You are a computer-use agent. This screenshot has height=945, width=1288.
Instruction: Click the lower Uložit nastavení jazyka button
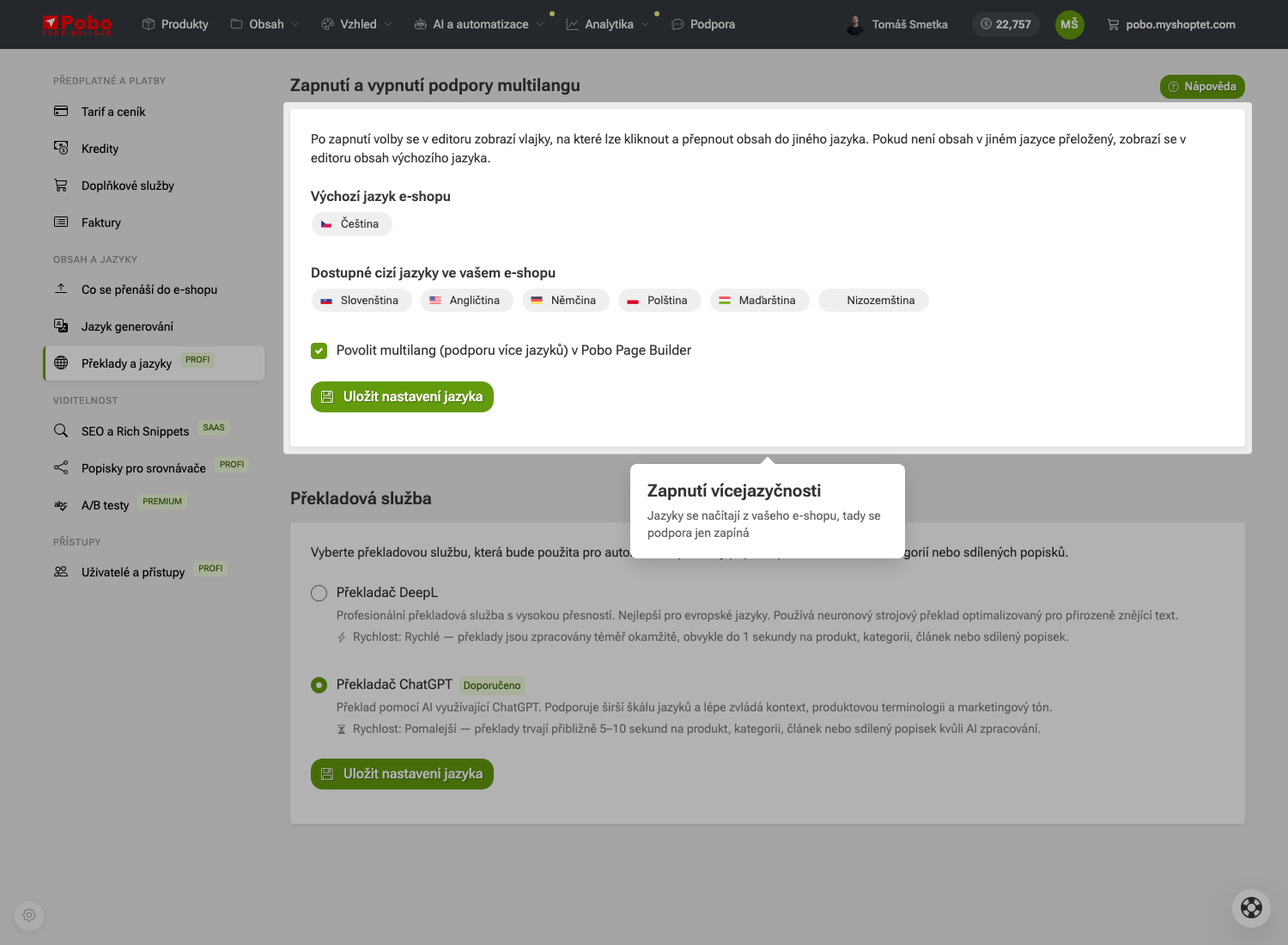pos(402,774)
